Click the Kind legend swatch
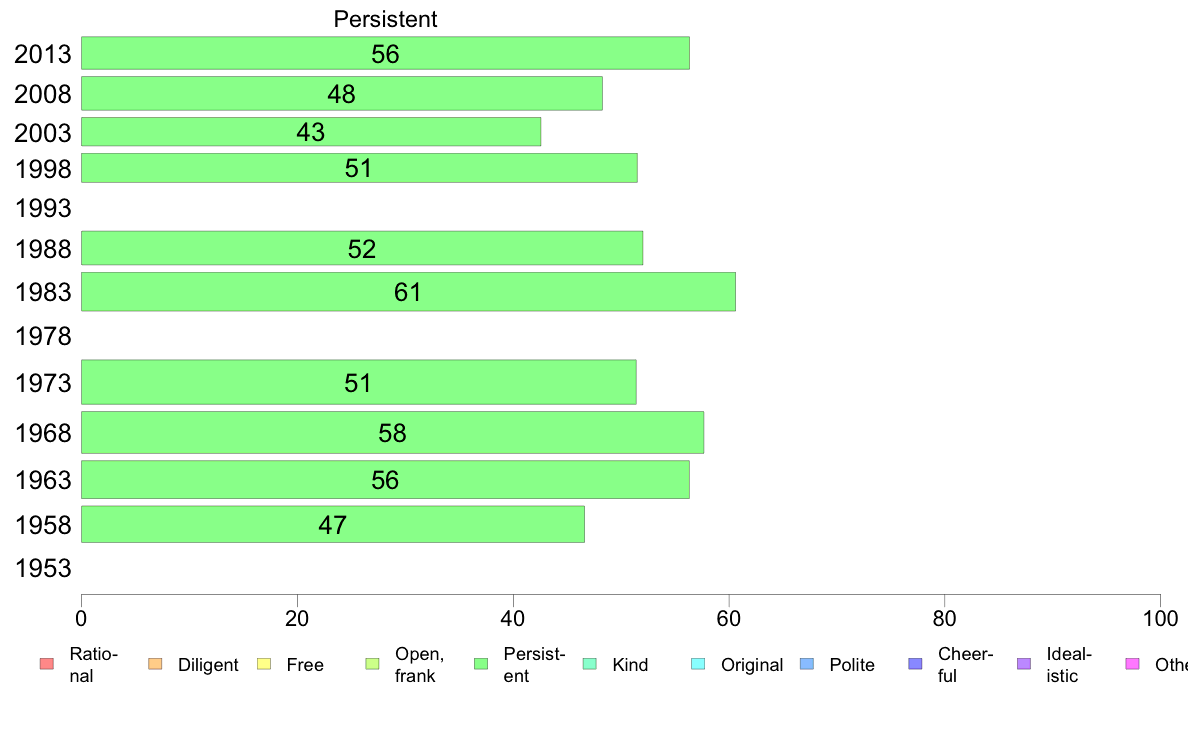 click(590, 664)
